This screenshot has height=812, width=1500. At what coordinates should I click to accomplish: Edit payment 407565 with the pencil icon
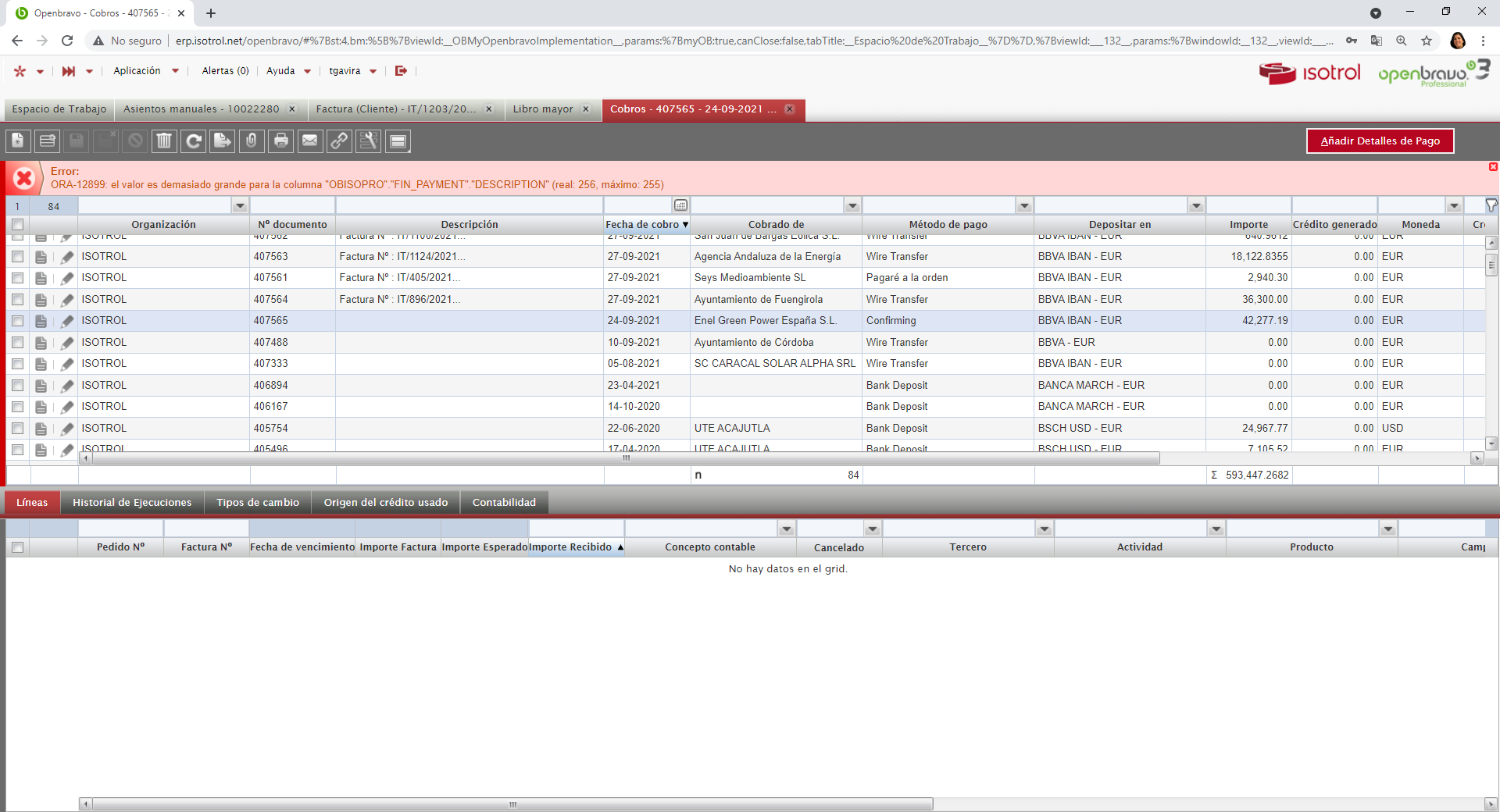coord(67,321)
